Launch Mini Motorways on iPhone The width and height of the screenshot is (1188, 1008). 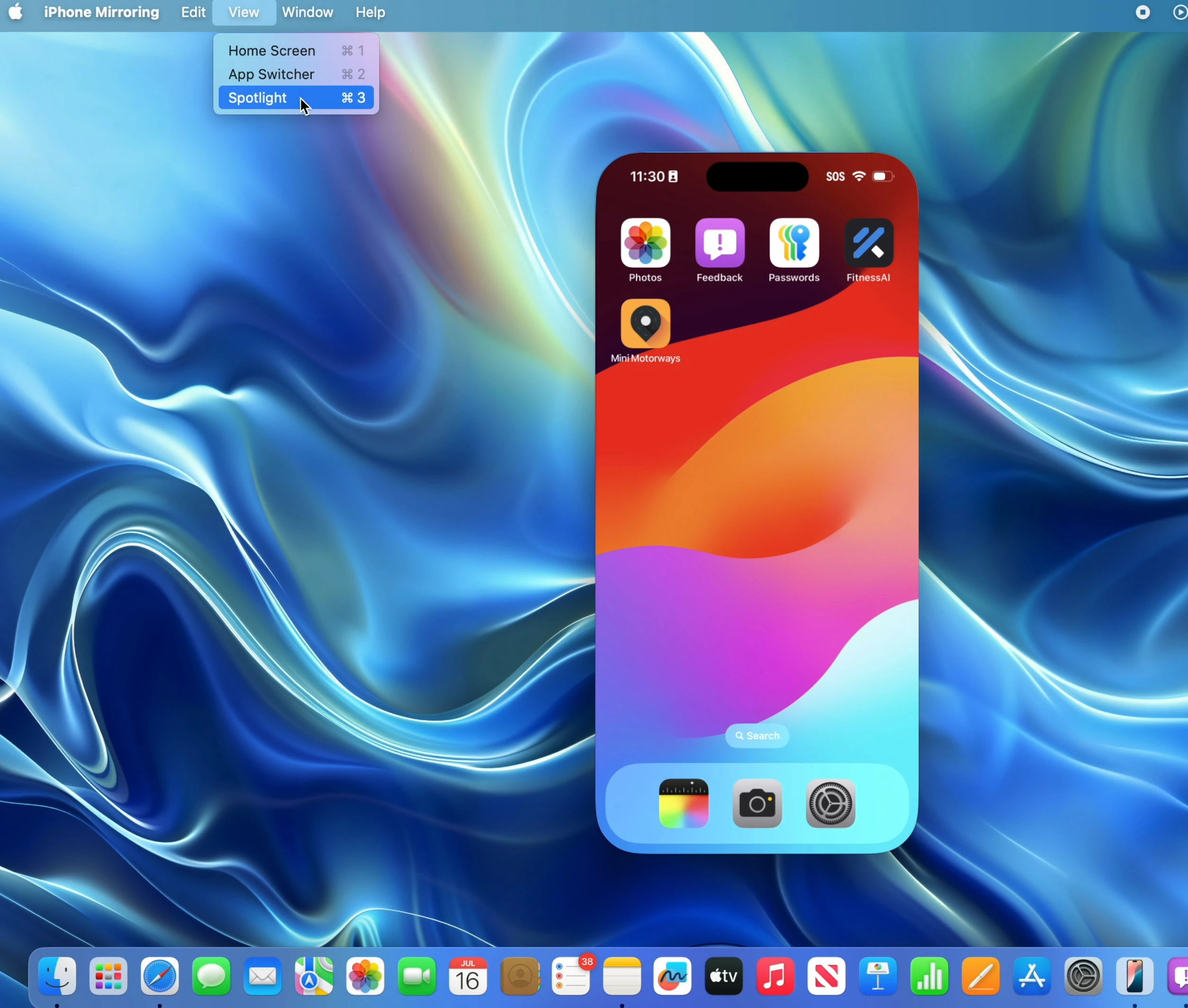pos(645,324)
